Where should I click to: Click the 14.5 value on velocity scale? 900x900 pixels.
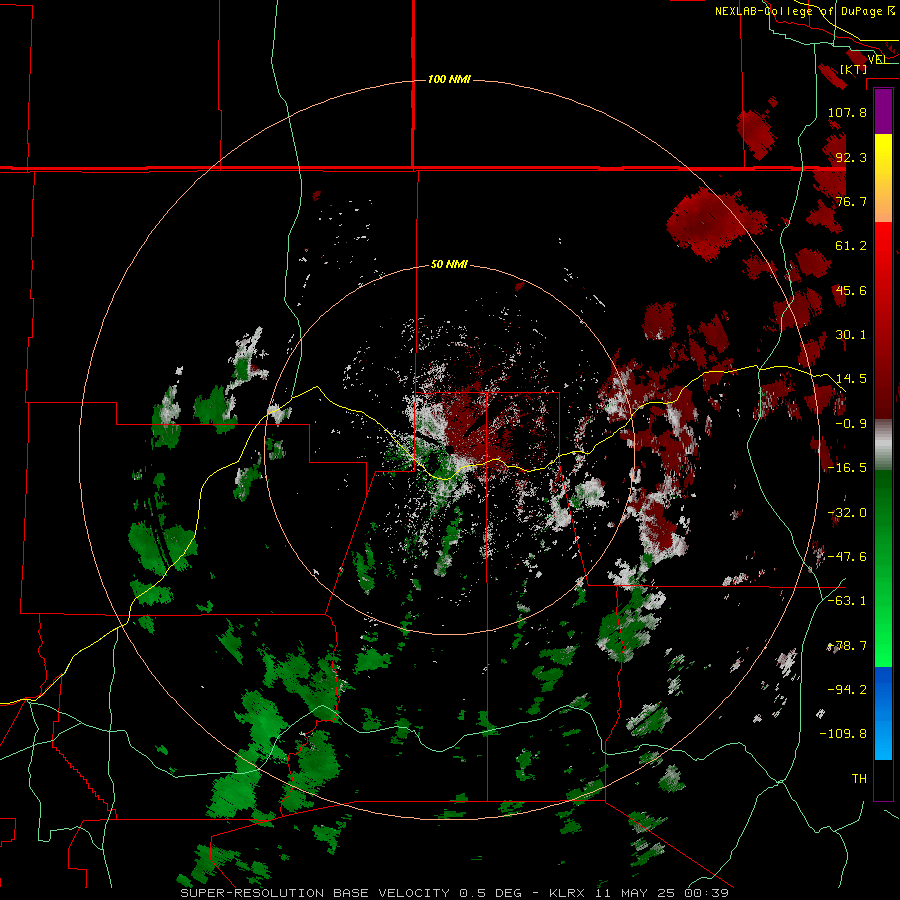tap(851, 379)
